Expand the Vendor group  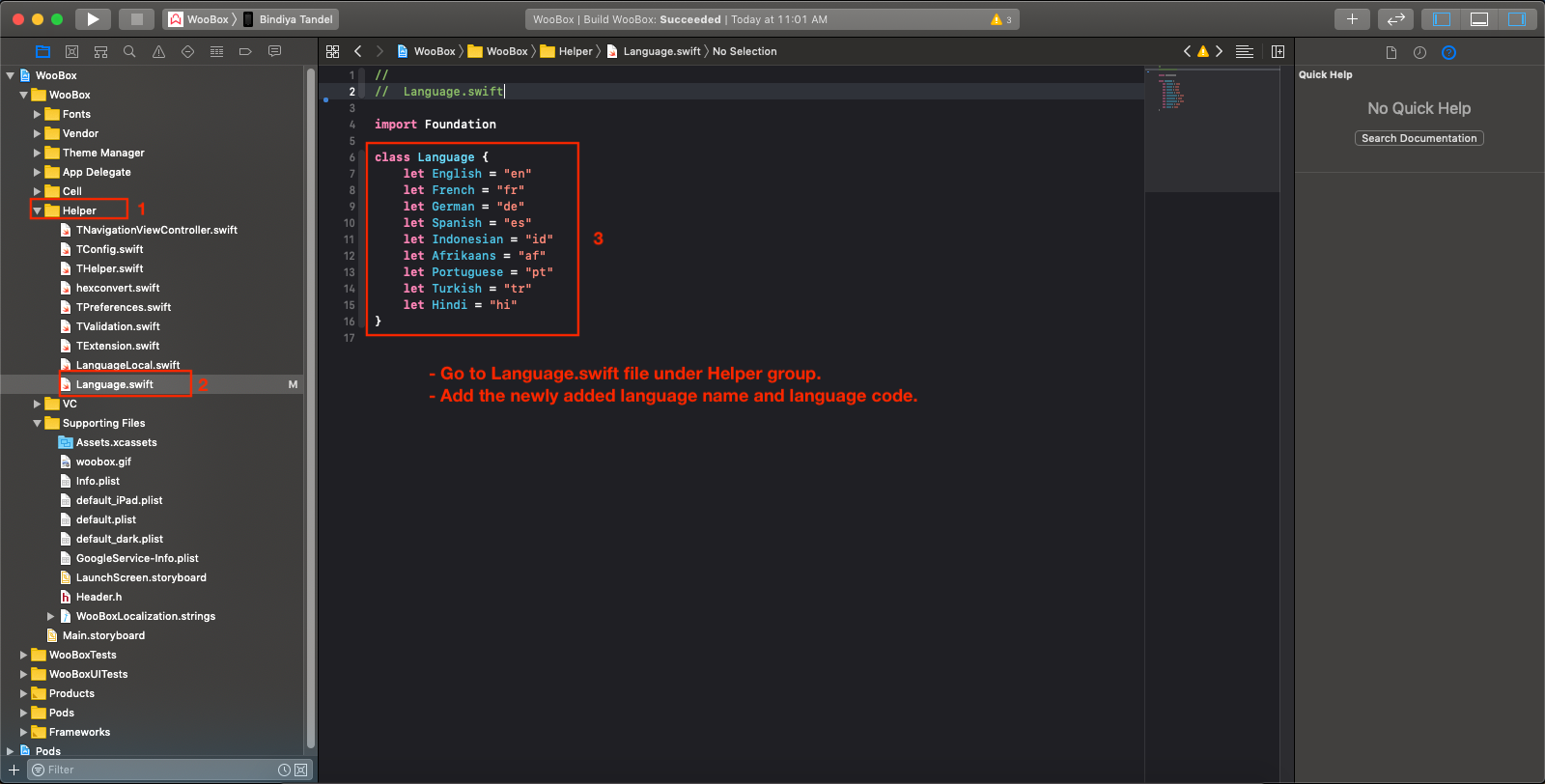pyautogui.click(x=38, y=133)
